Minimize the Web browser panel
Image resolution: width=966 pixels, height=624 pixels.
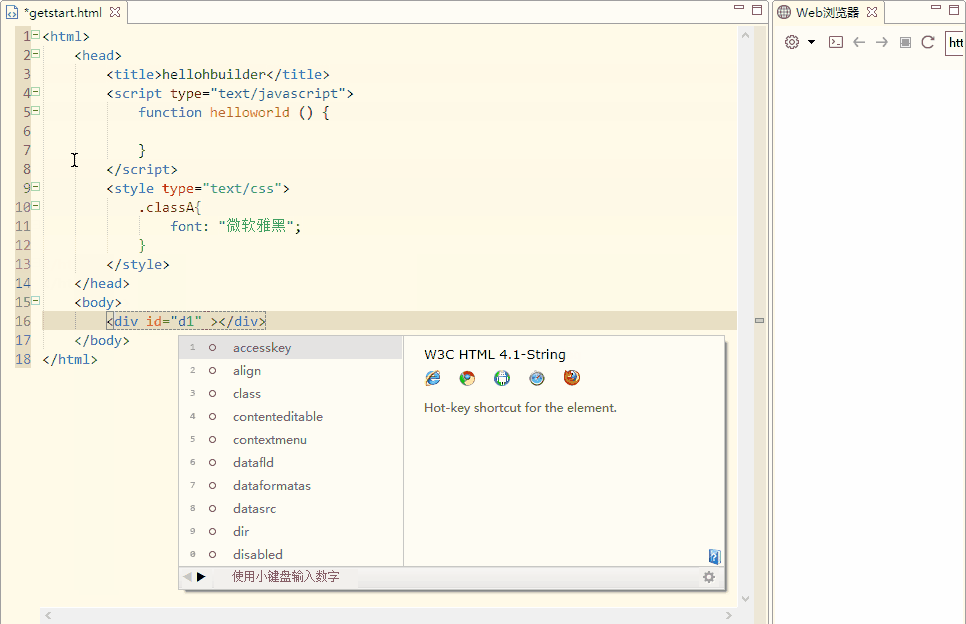coord(936,8)
